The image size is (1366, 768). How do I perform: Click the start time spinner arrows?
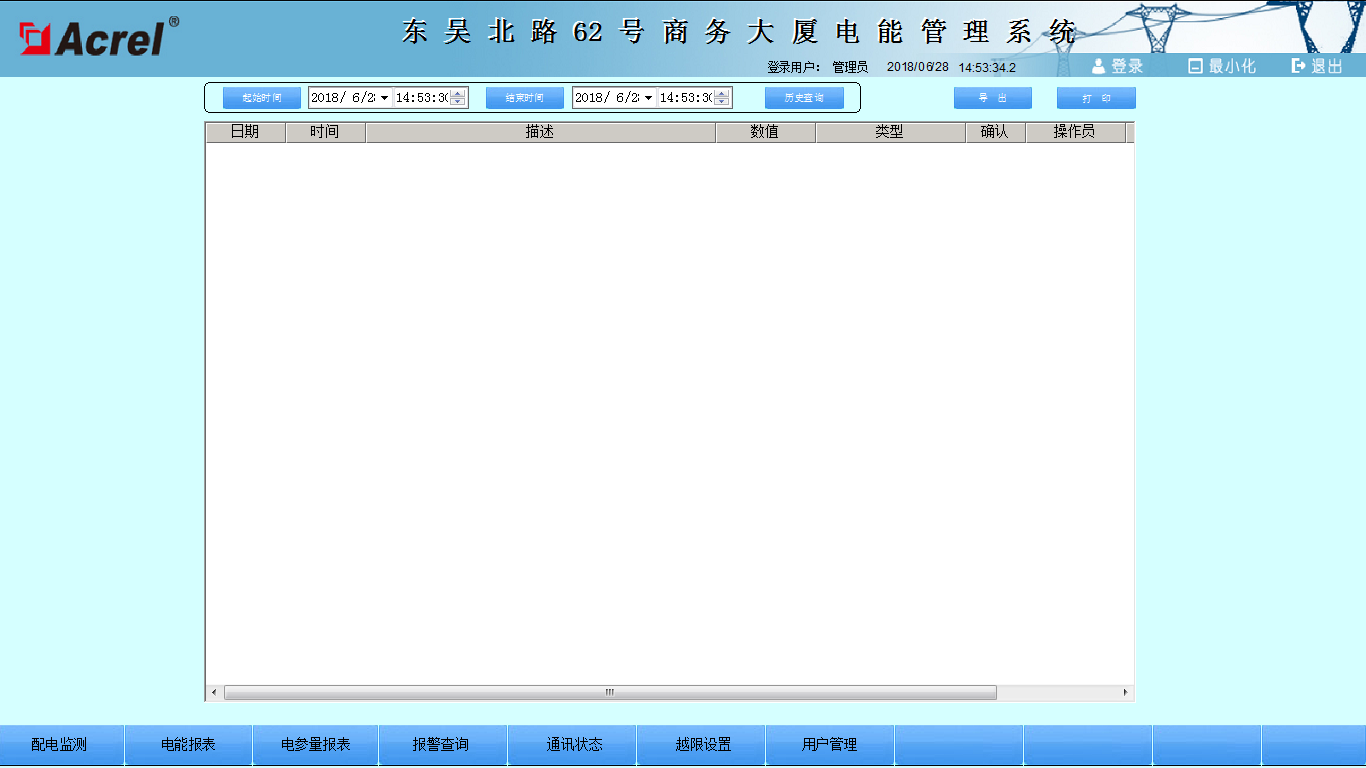coord(458,98)
